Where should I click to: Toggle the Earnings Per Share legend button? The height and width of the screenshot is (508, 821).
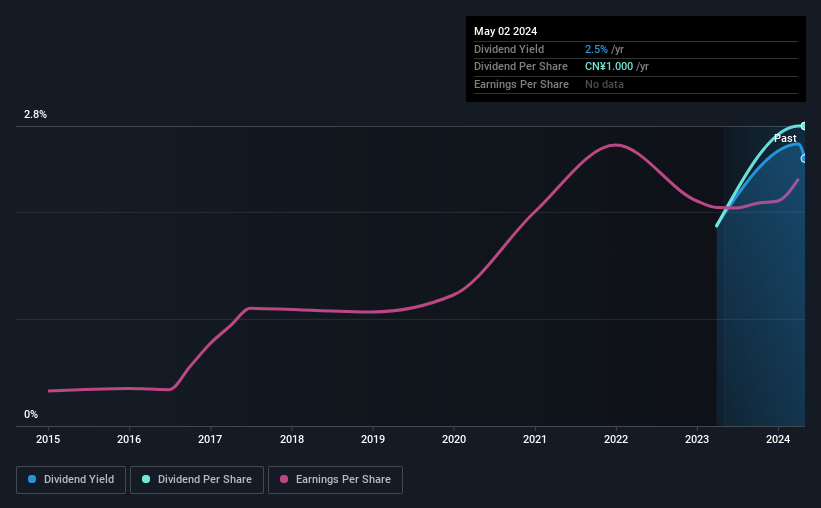335,480
